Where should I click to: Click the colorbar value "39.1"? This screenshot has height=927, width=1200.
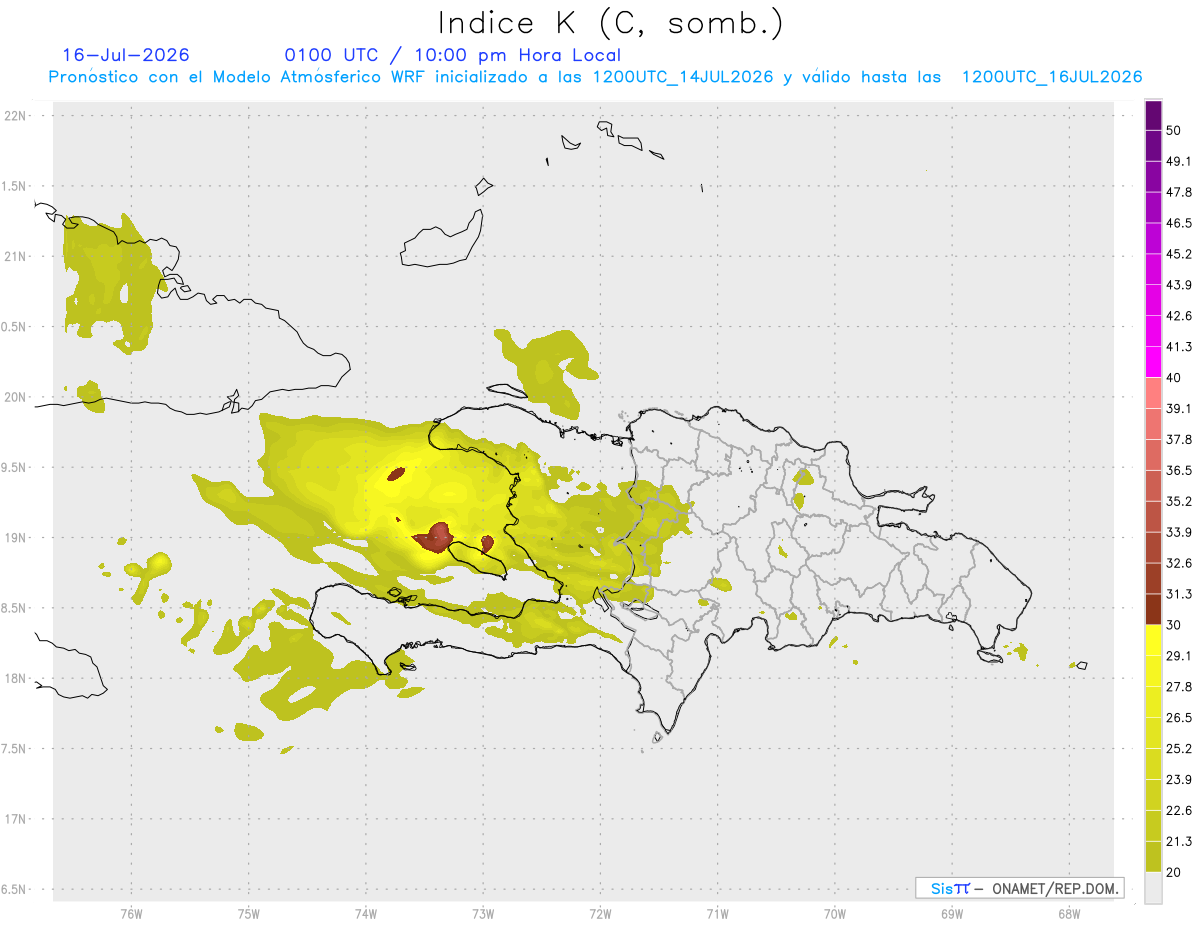(1179, 409)
